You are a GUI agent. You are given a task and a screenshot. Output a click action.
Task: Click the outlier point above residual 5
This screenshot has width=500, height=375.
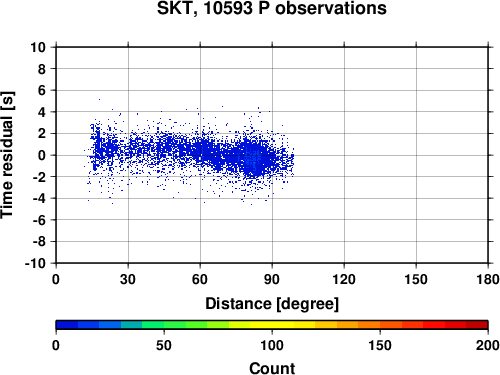99,99
